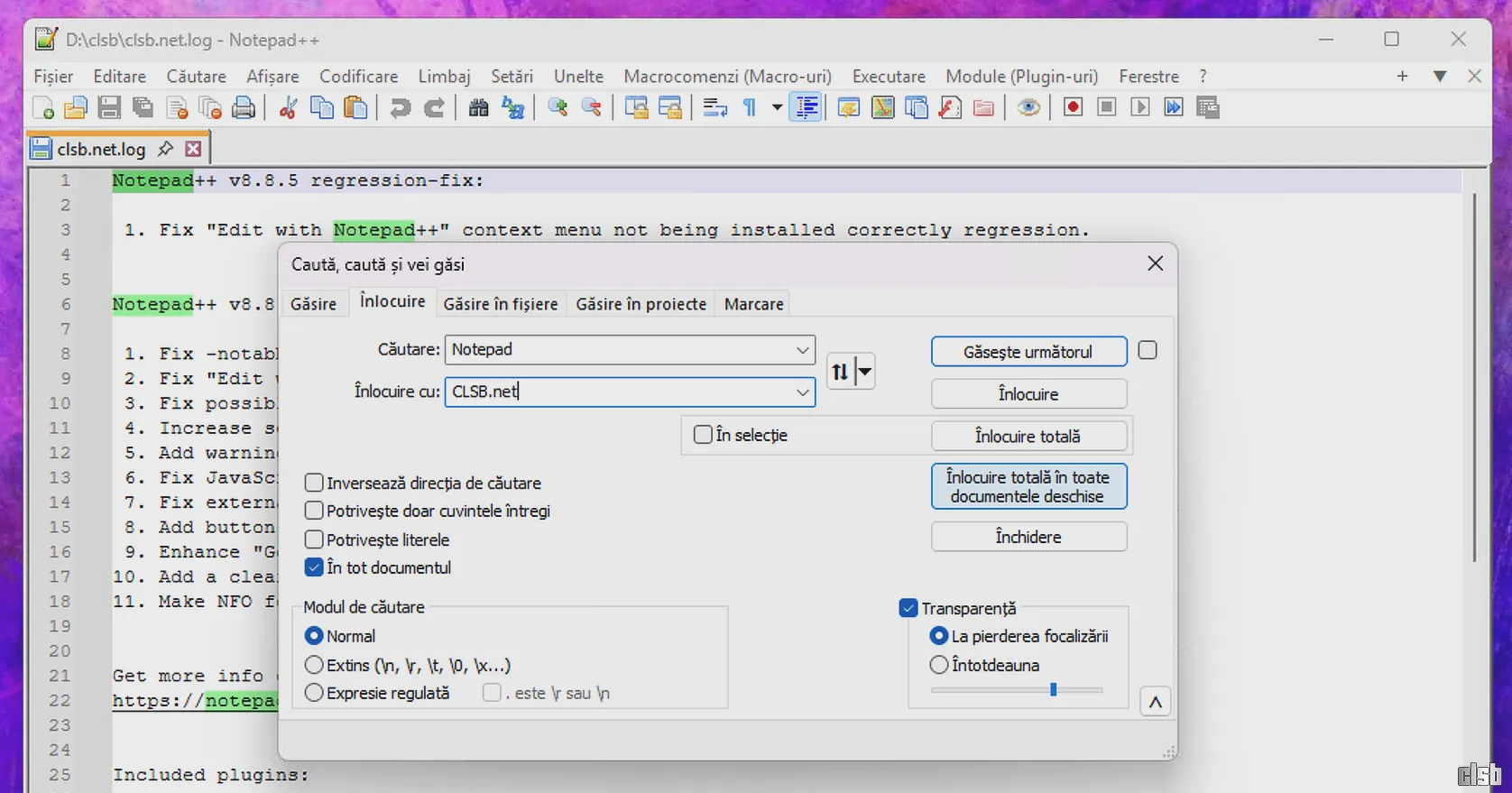Choose La pierderea focalizării option

click(x=939, y=636)
